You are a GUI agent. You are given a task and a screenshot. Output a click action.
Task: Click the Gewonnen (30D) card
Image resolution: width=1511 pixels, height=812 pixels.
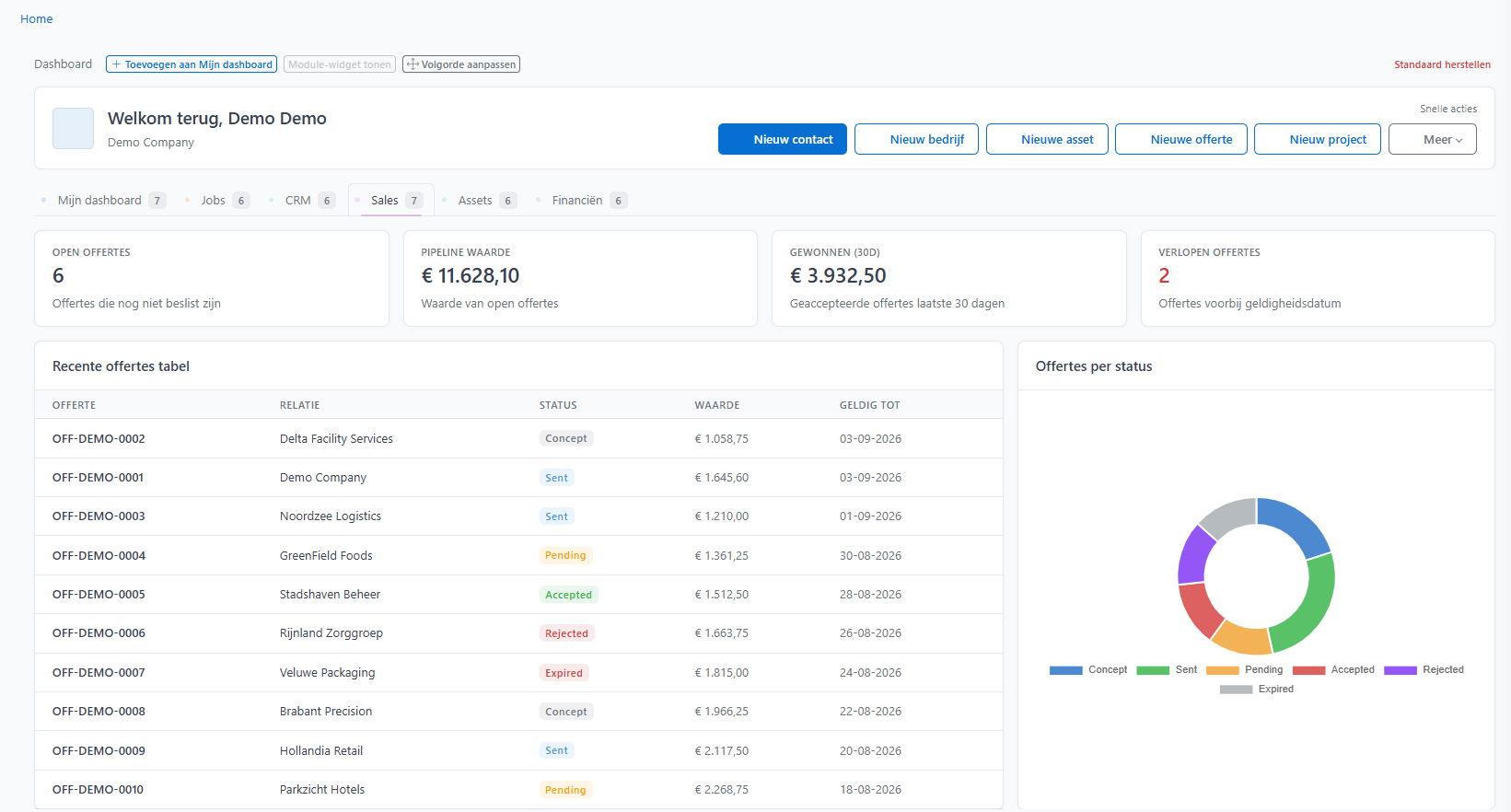pos(949,278)
